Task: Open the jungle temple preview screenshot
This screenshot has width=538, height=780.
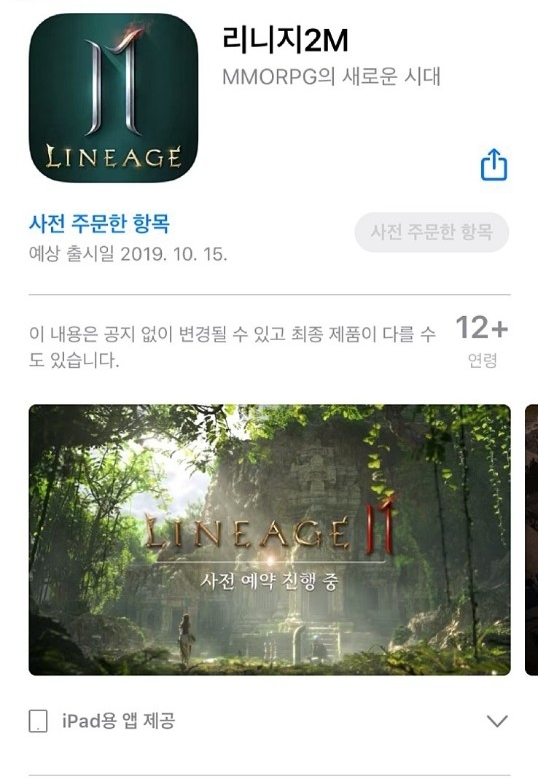Action: tap(269, 540)
